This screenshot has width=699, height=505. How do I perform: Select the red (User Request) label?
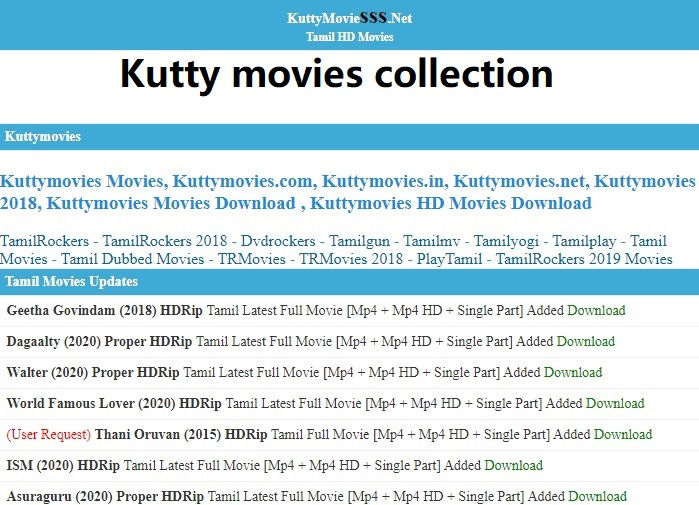[x=49, y=434]
